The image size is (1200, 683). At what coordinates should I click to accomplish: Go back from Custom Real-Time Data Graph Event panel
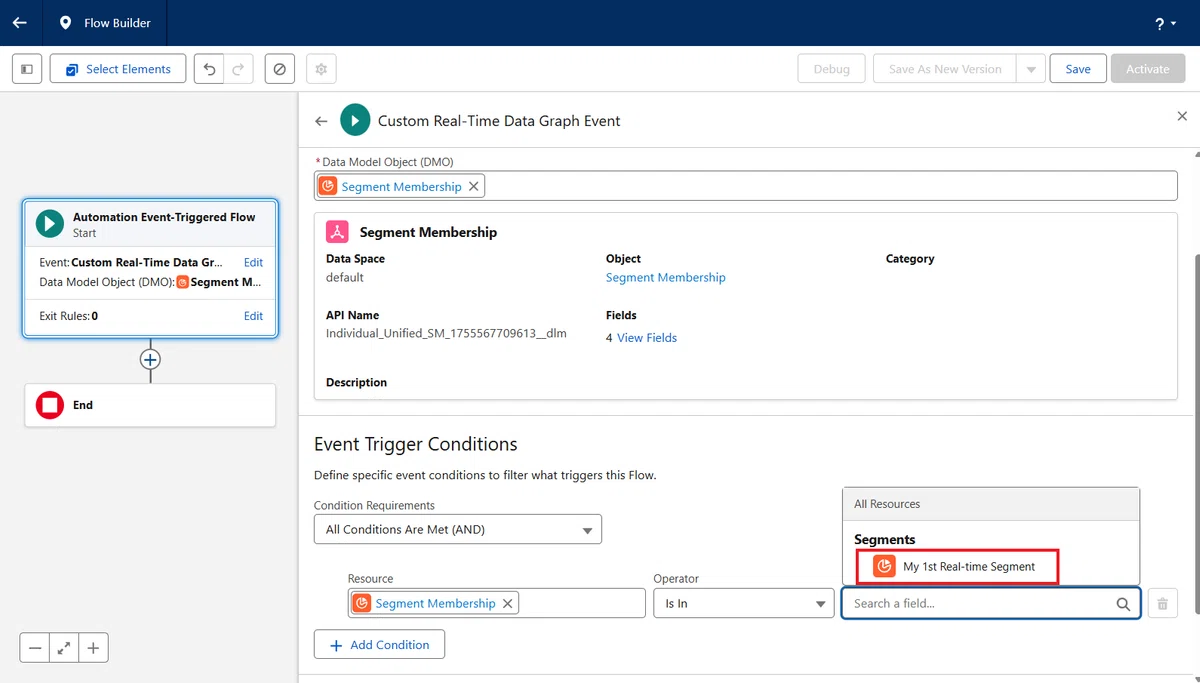(321, 121)
